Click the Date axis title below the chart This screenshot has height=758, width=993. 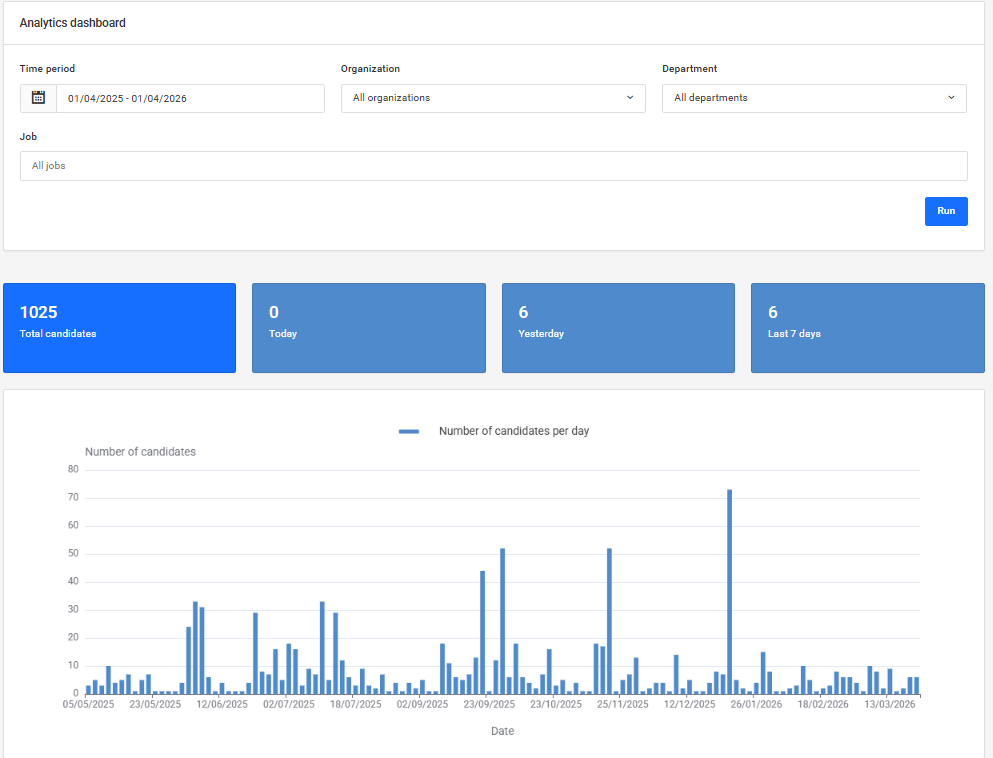point(502,731)
